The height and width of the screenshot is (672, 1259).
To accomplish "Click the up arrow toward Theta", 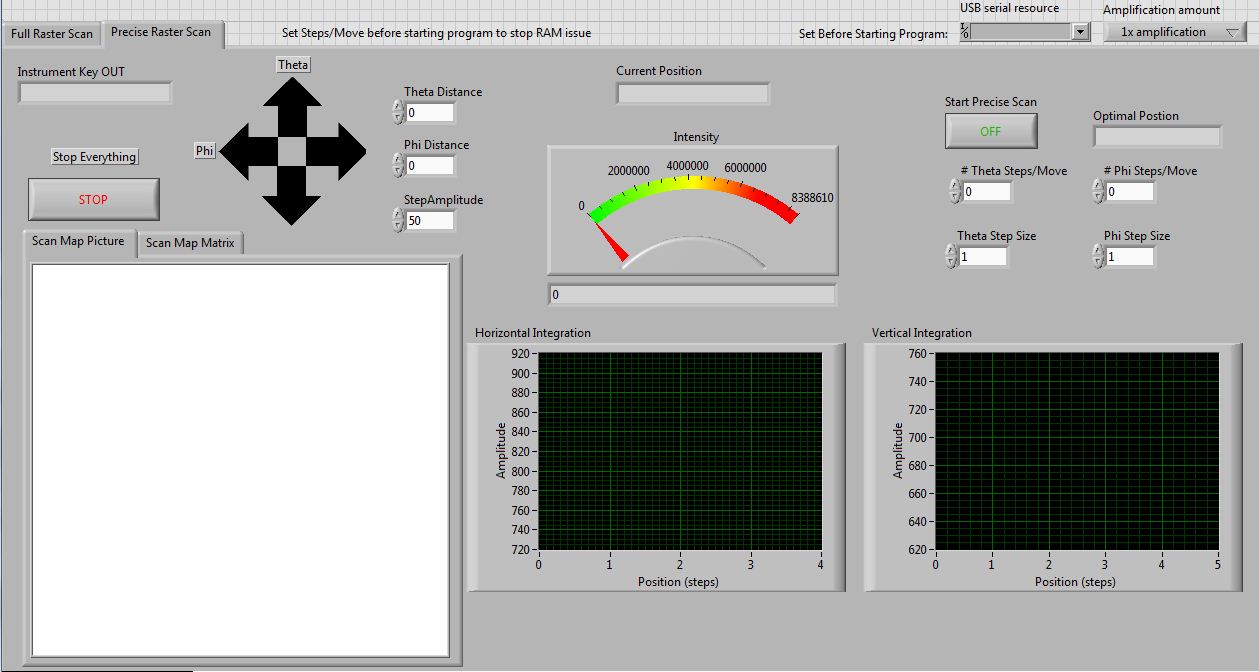I will click(291, 96).
